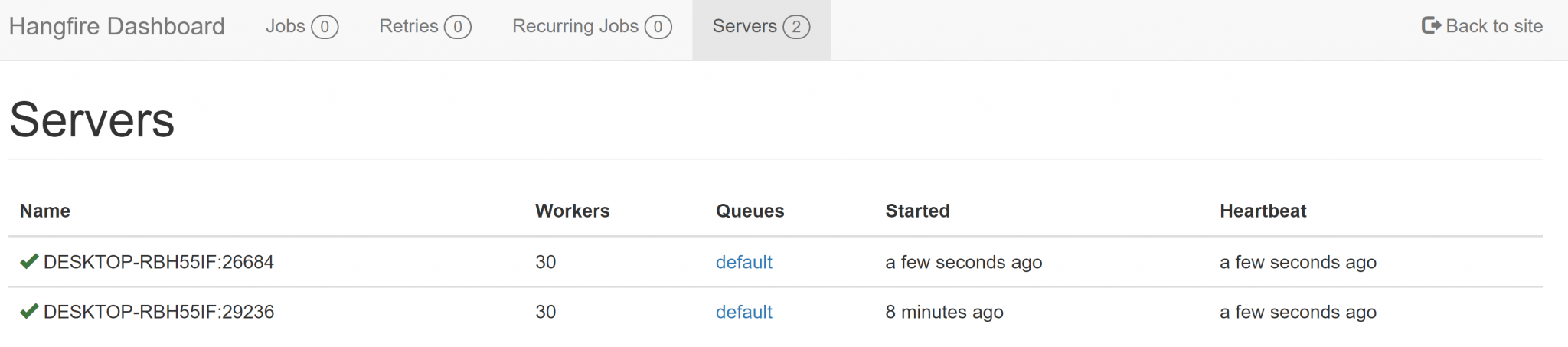The image size is (1568, 347).
Task: Click the Heartbeat column header
Action: coord(1263,211)
